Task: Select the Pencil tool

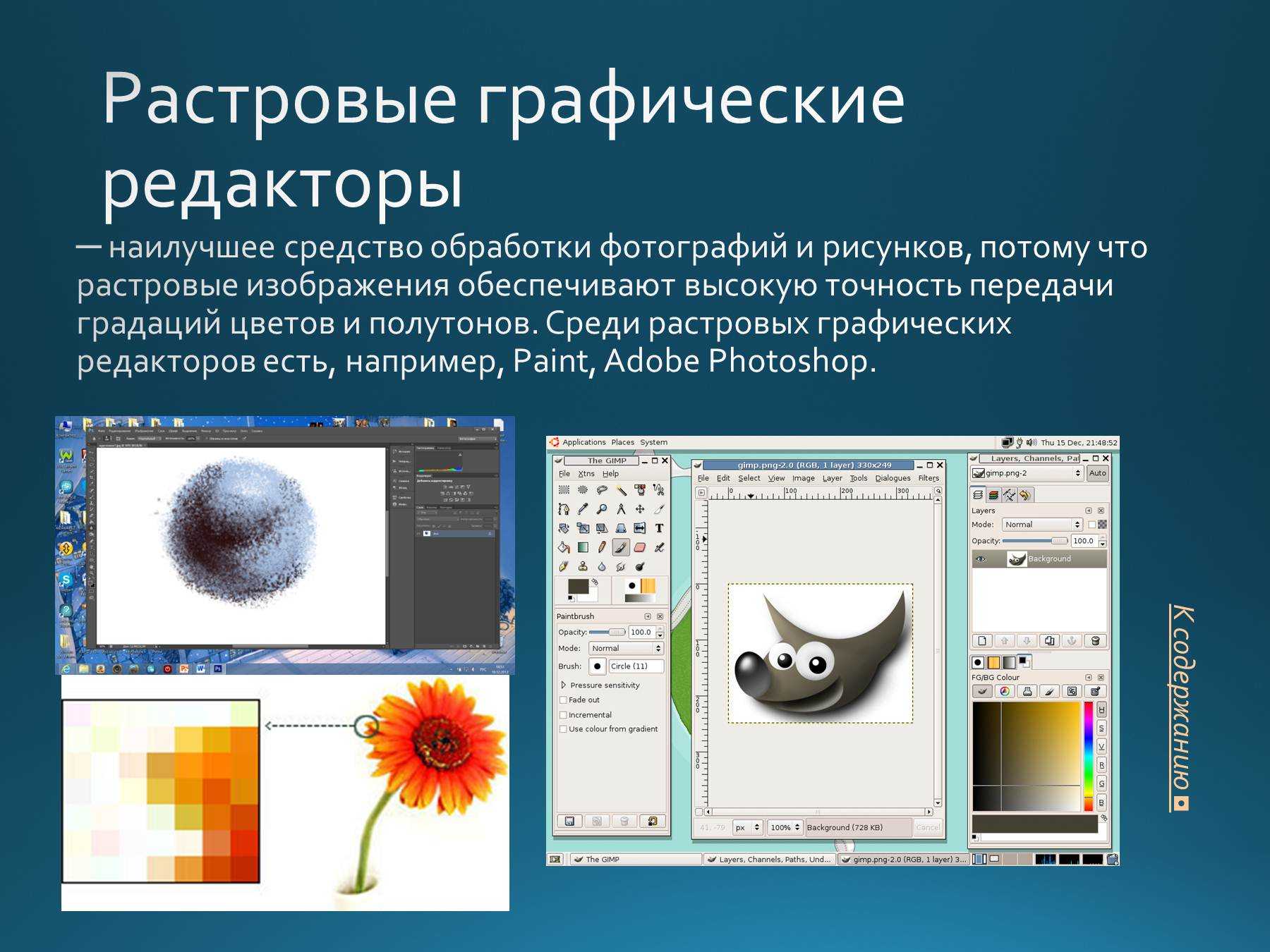Action: (x=602, y=547)
